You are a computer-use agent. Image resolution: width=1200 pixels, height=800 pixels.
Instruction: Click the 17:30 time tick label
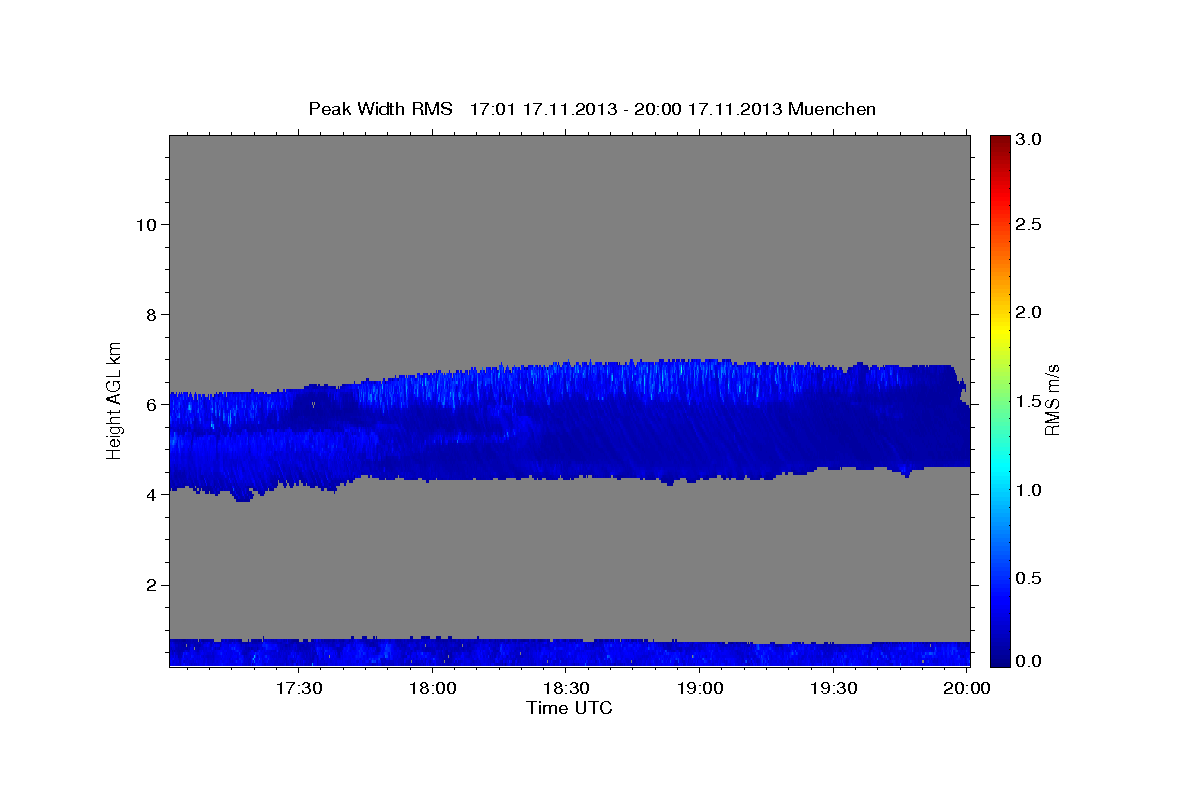[299, 689]
